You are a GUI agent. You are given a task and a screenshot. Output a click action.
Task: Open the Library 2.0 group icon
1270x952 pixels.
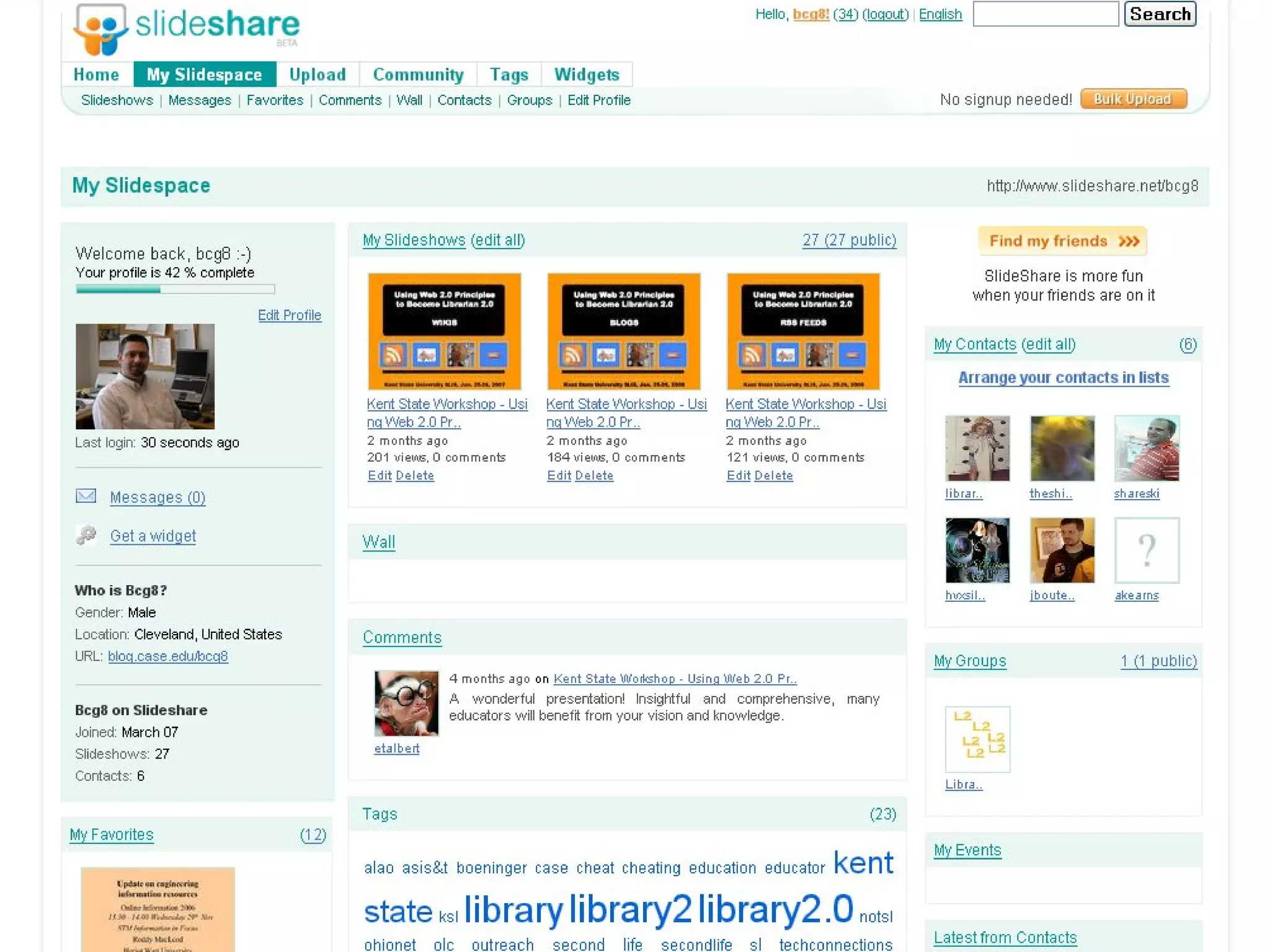click(977, 739)
